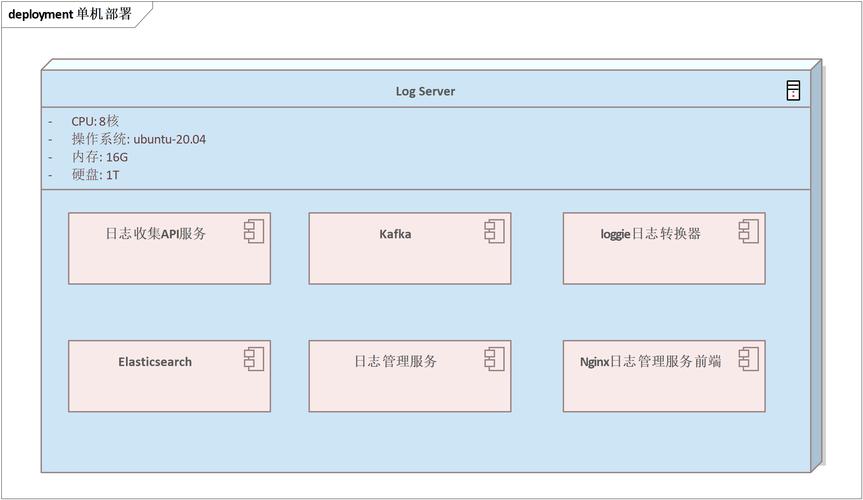This screenshot has width=863, height=500.
Task: Click the deployment 单机部署 diagram frame label
Action: [70, 14]
